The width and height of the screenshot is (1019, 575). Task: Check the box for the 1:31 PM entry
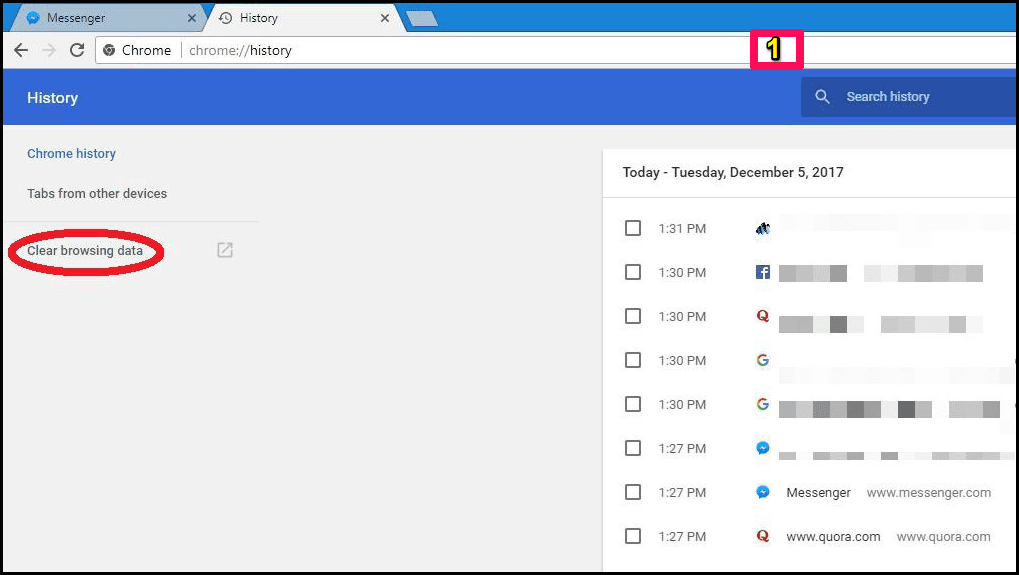click(632, 228)
